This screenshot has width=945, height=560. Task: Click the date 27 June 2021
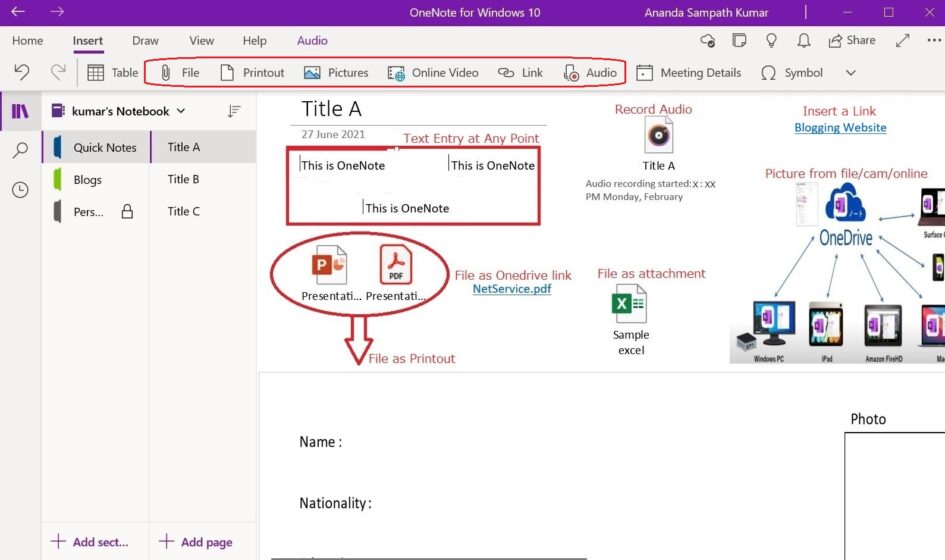333,134
